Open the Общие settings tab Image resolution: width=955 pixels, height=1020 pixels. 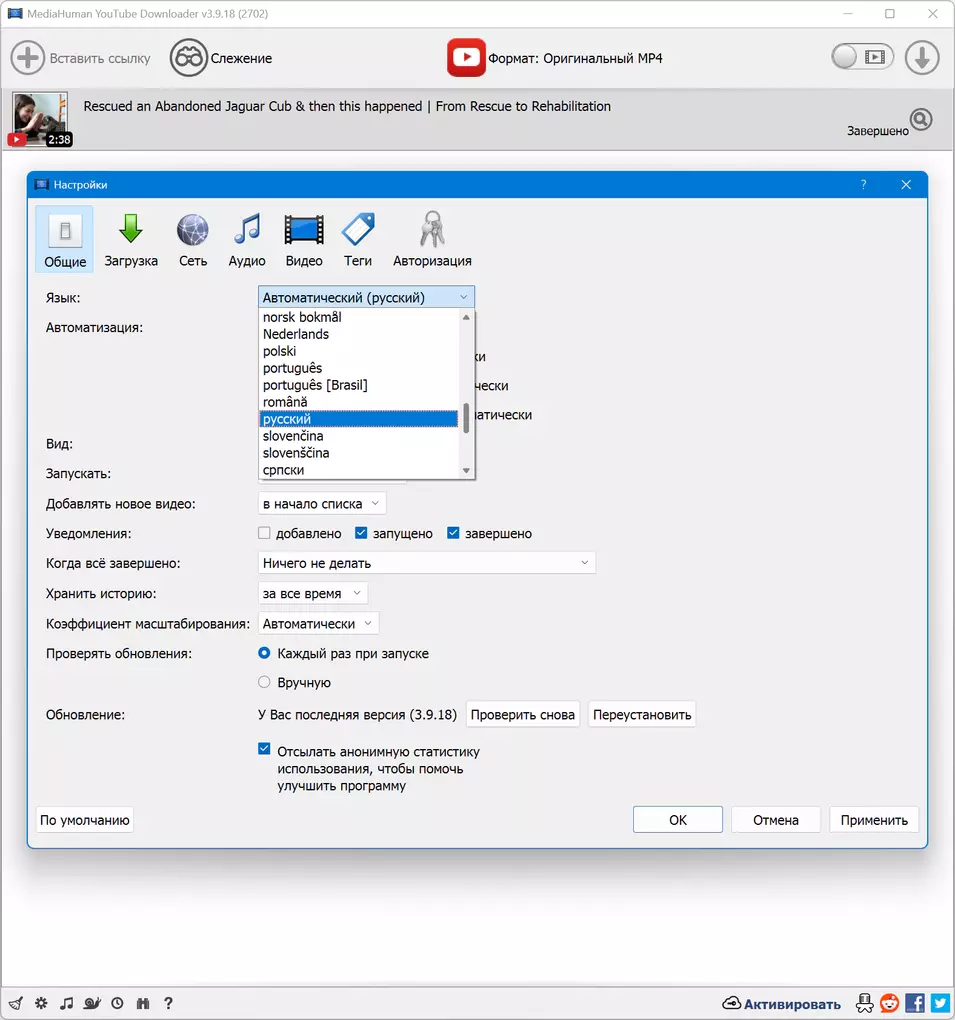click(65, 239)
